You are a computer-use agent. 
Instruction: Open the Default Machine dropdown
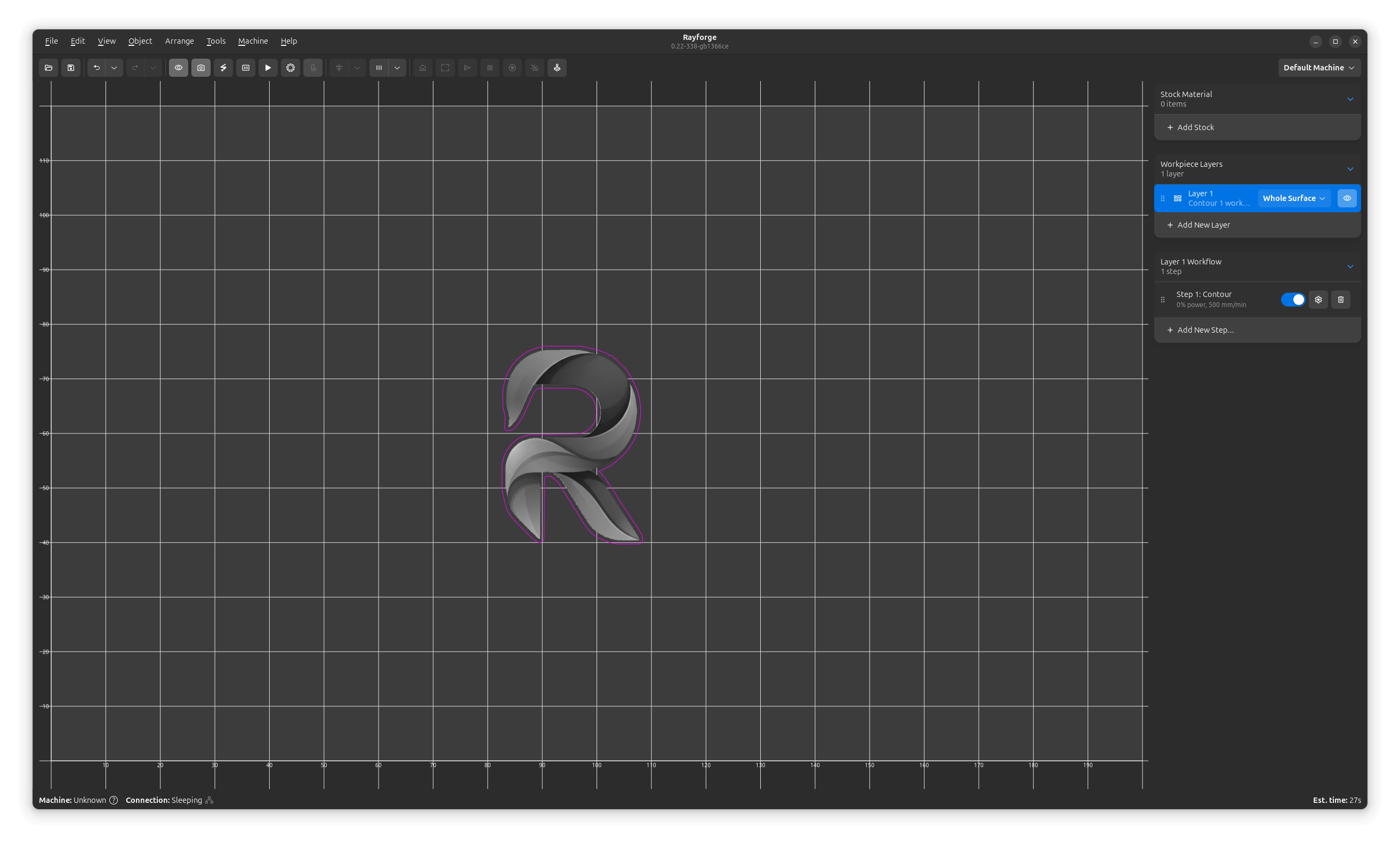1319,68
